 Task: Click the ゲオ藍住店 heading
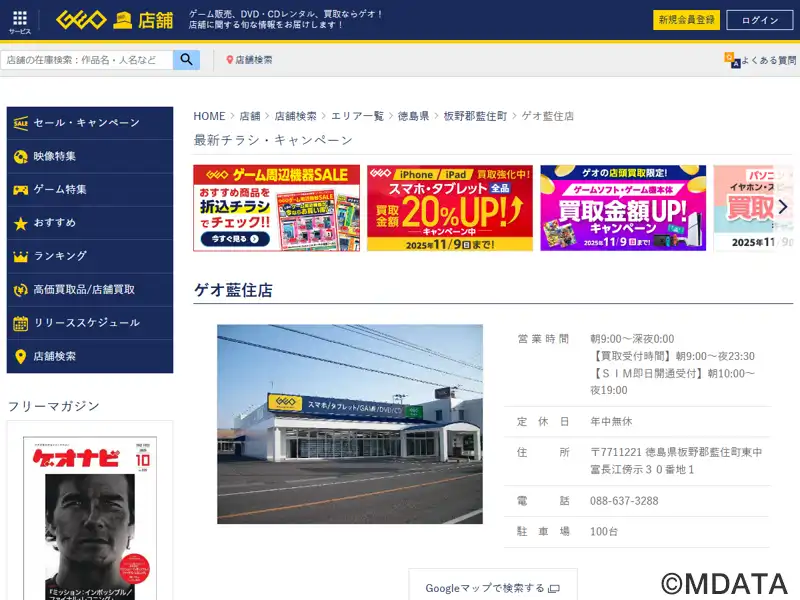click(233, 290)
